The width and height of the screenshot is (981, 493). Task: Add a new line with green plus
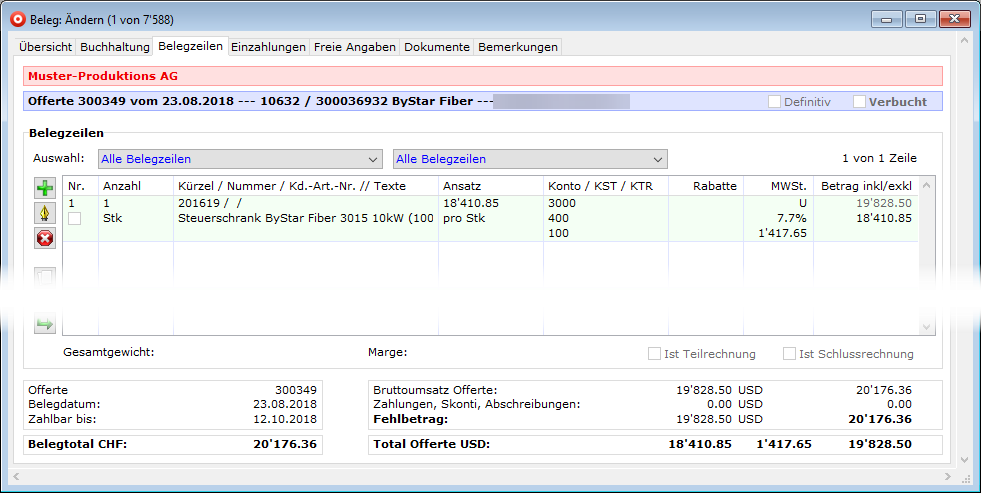coord(45,188)
